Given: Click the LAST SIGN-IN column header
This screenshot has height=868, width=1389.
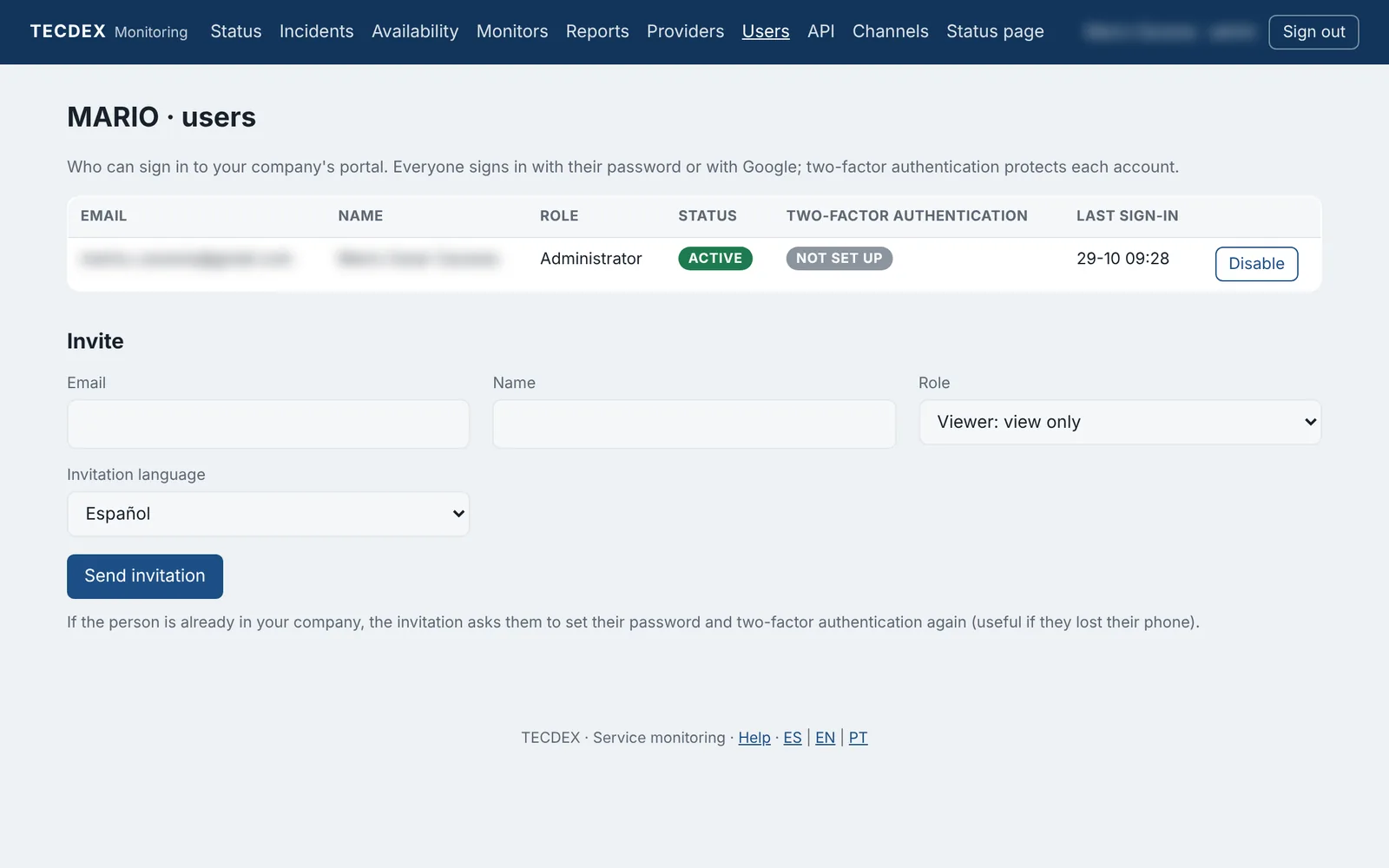Looking at the screenshot, I should click(x=1128, y=216).
